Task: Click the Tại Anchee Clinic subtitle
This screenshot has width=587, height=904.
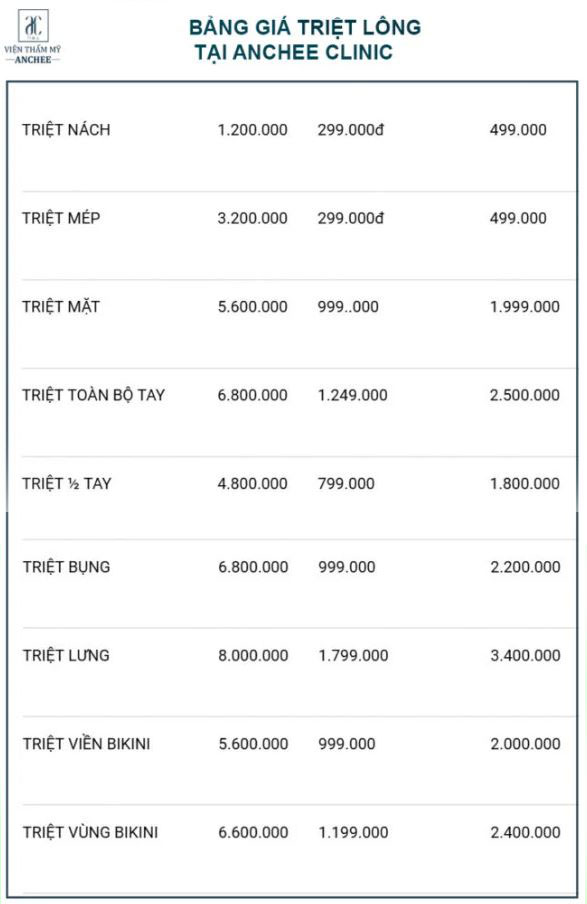Action: click(294, 52)
